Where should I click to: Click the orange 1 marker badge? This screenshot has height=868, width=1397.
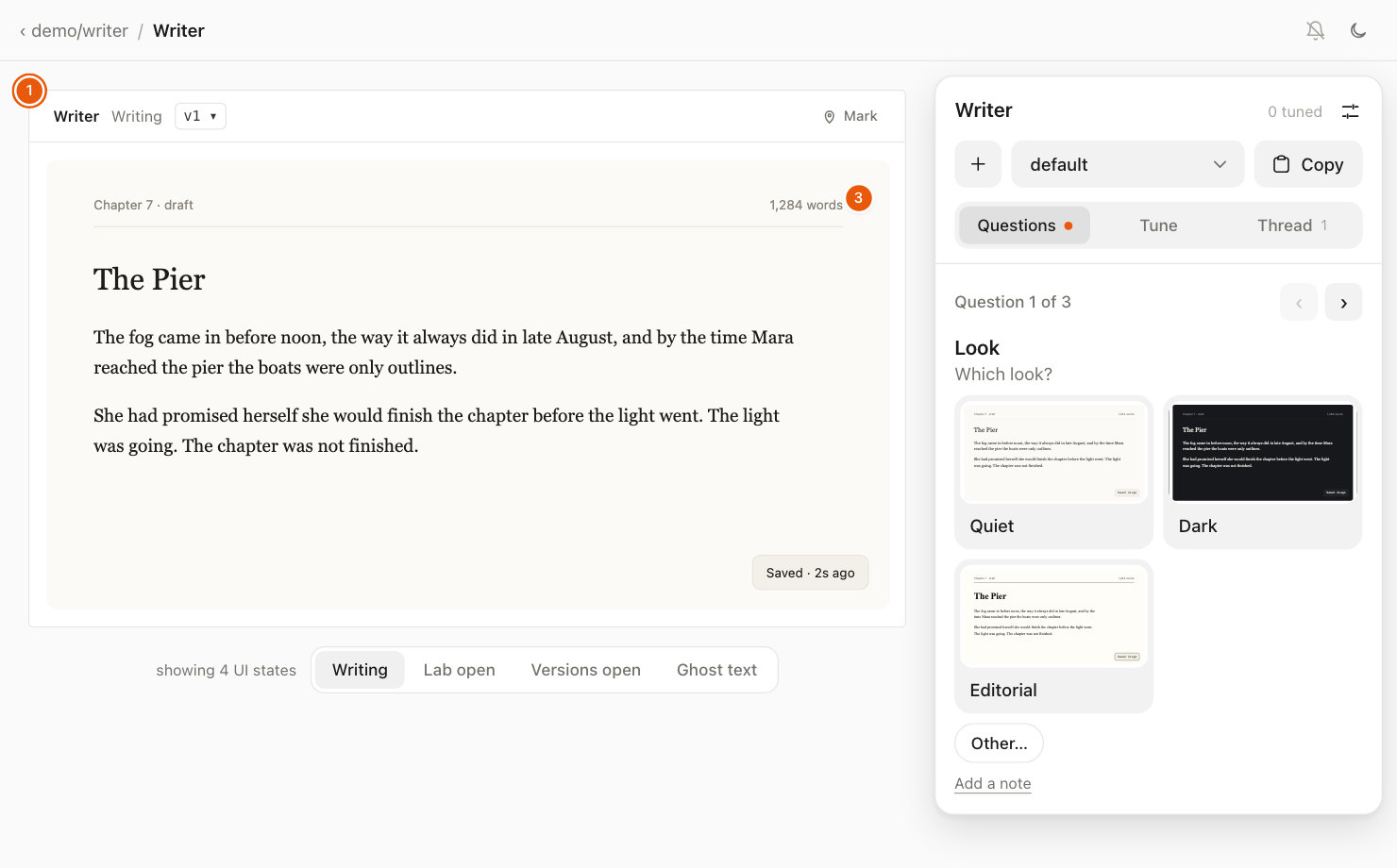point(29,91)
